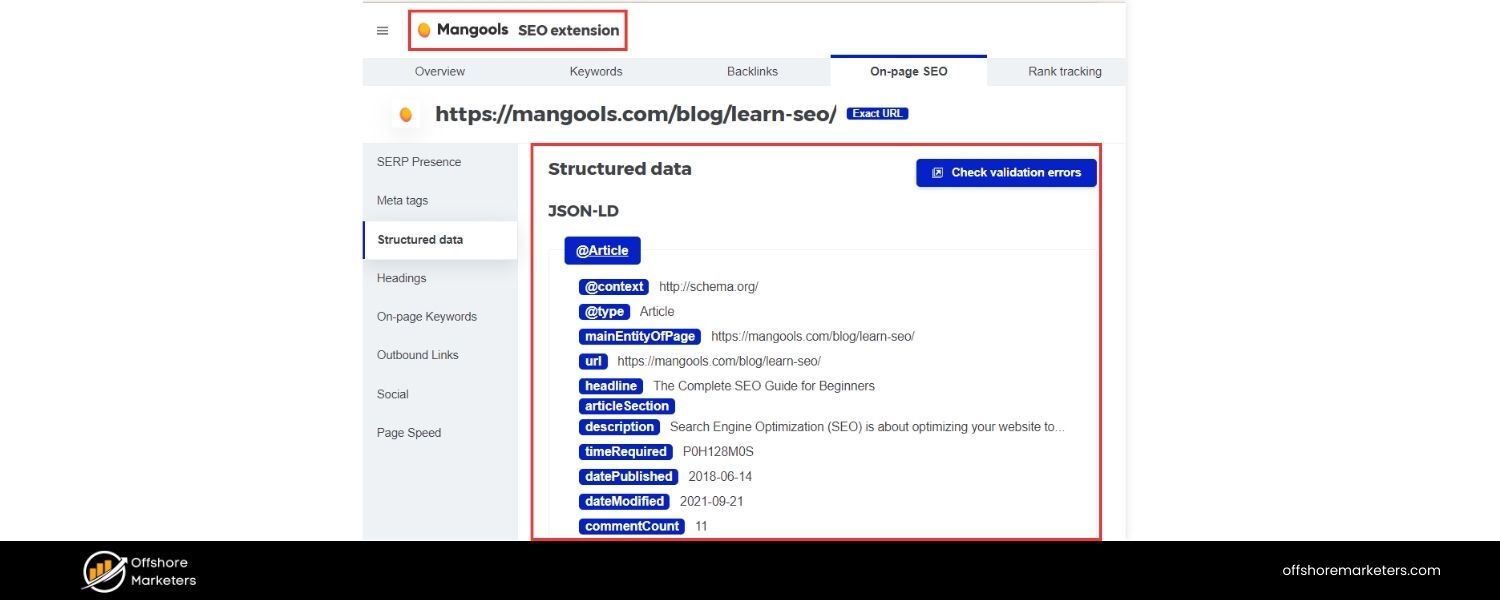The height and width of the screenshot is (600, 1500).
Task: Click the @type property tag
Action: (604, 312)
